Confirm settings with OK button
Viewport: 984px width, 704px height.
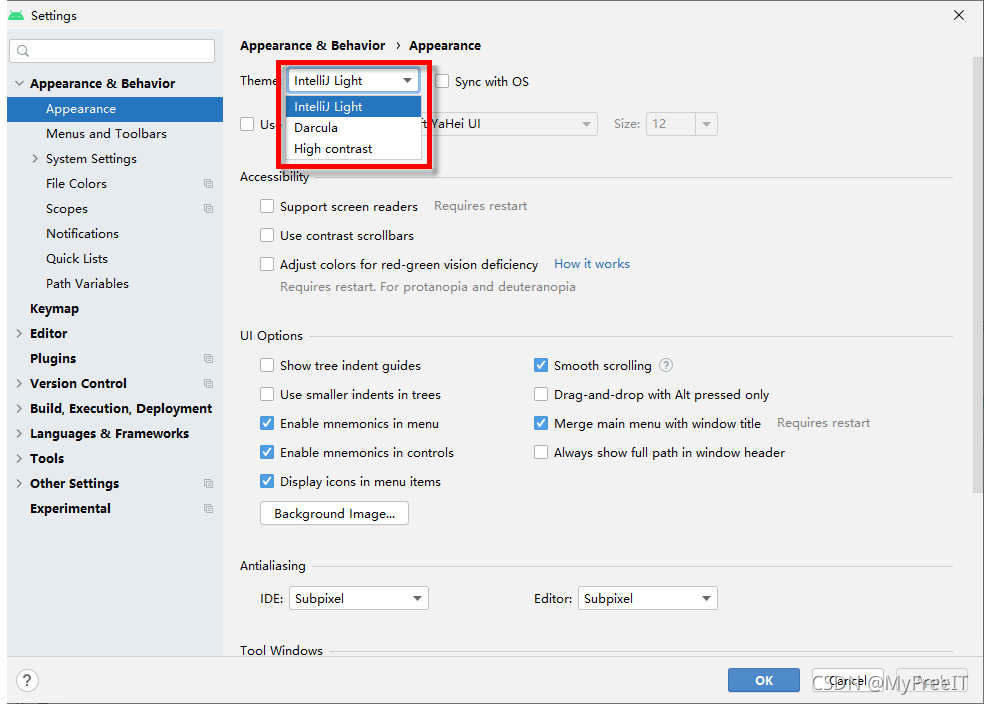(764, 680)
